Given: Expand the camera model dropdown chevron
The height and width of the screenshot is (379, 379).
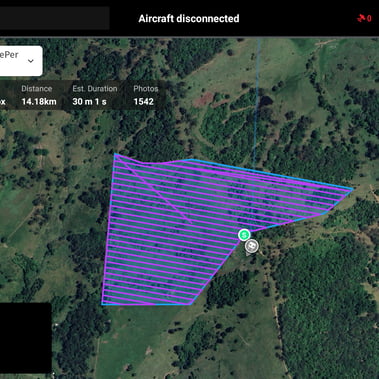Looking at the screenshot, I should 31,61.
